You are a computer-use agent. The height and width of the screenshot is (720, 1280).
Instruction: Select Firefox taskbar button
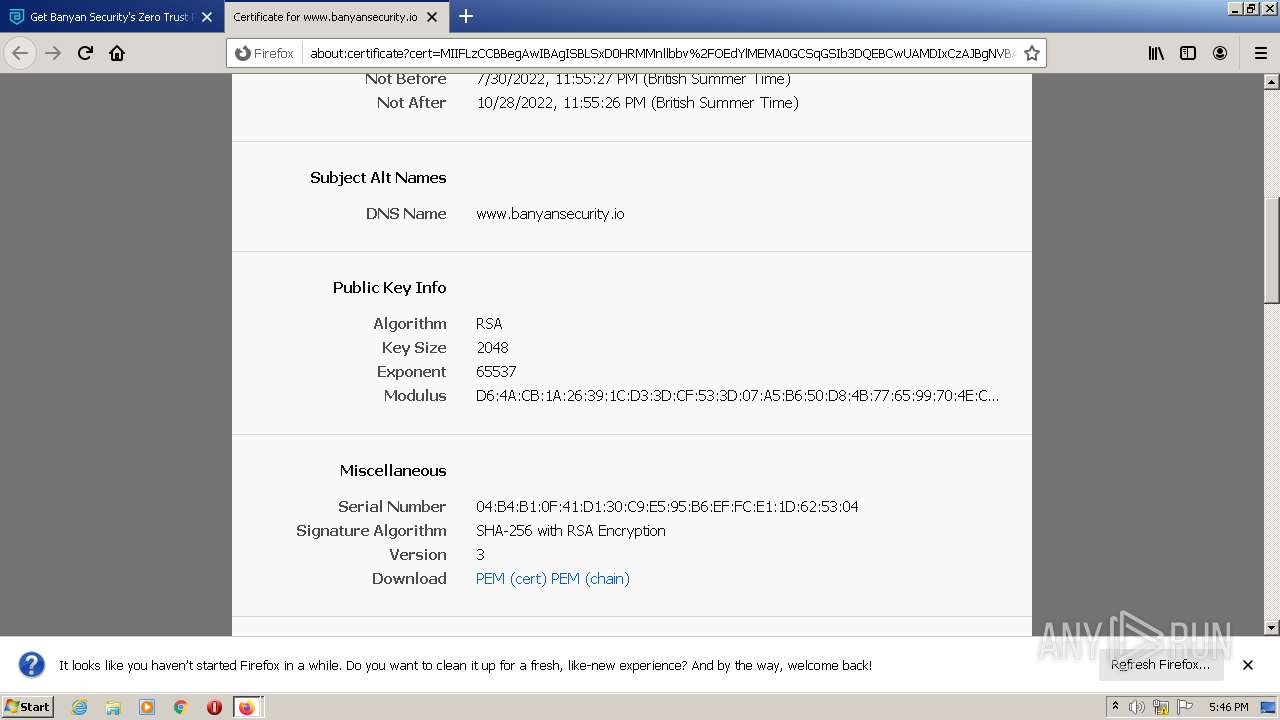point(246,707)
